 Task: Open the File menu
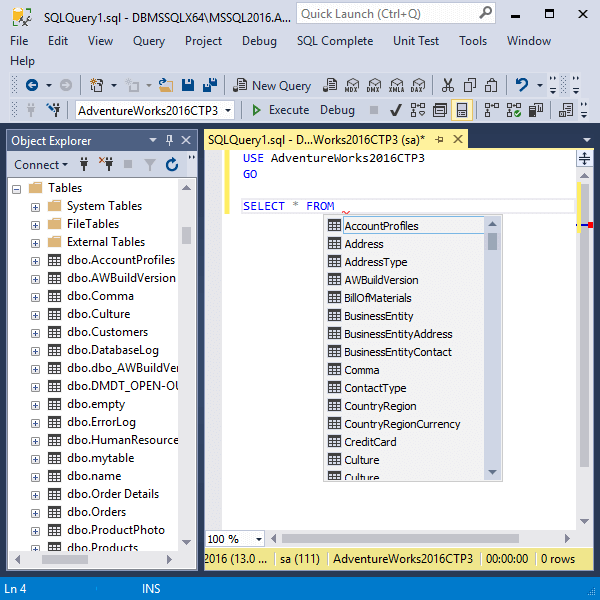coord(19,41)
